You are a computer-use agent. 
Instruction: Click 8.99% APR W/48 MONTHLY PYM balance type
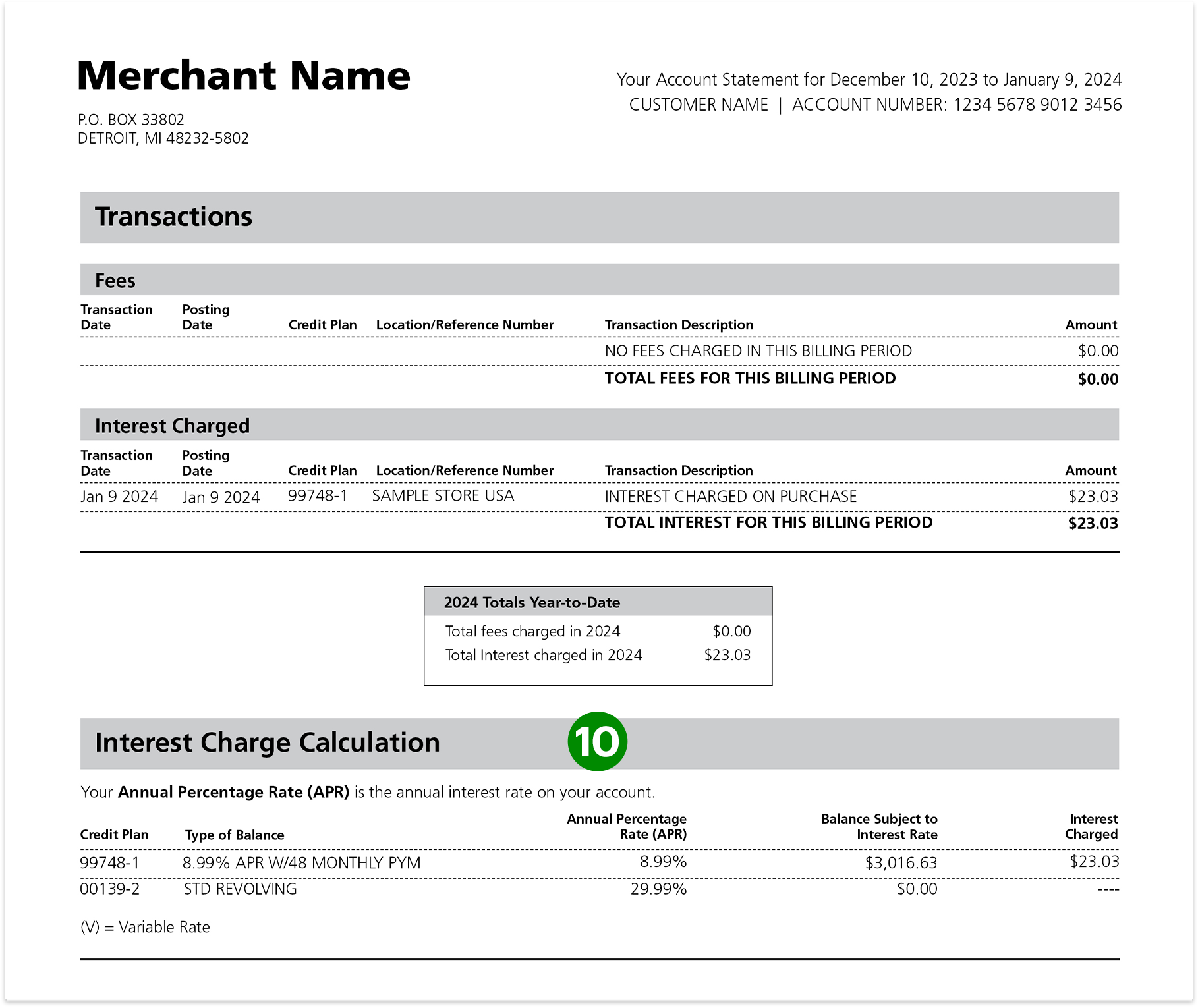point(302,863)
